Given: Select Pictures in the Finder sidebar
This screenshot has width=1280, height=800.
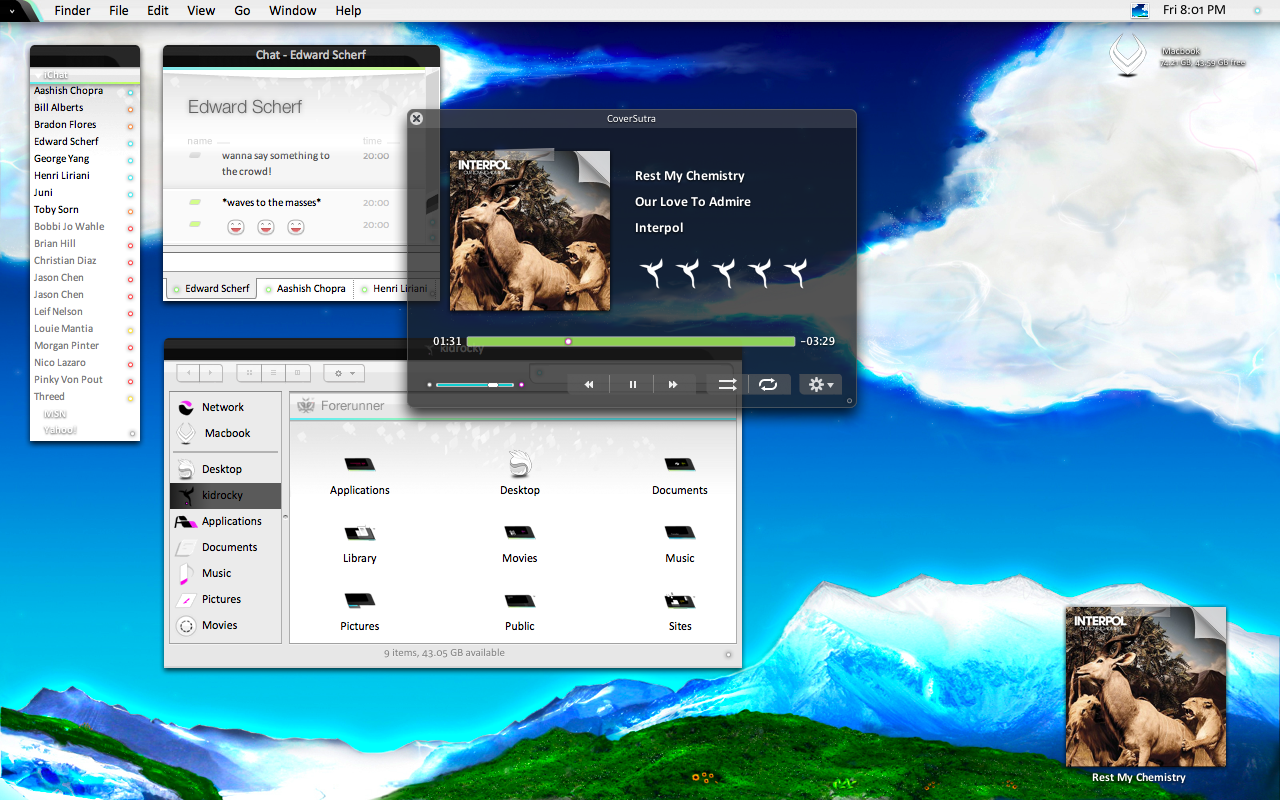Looking at the screenshot, I should (225, 599).
